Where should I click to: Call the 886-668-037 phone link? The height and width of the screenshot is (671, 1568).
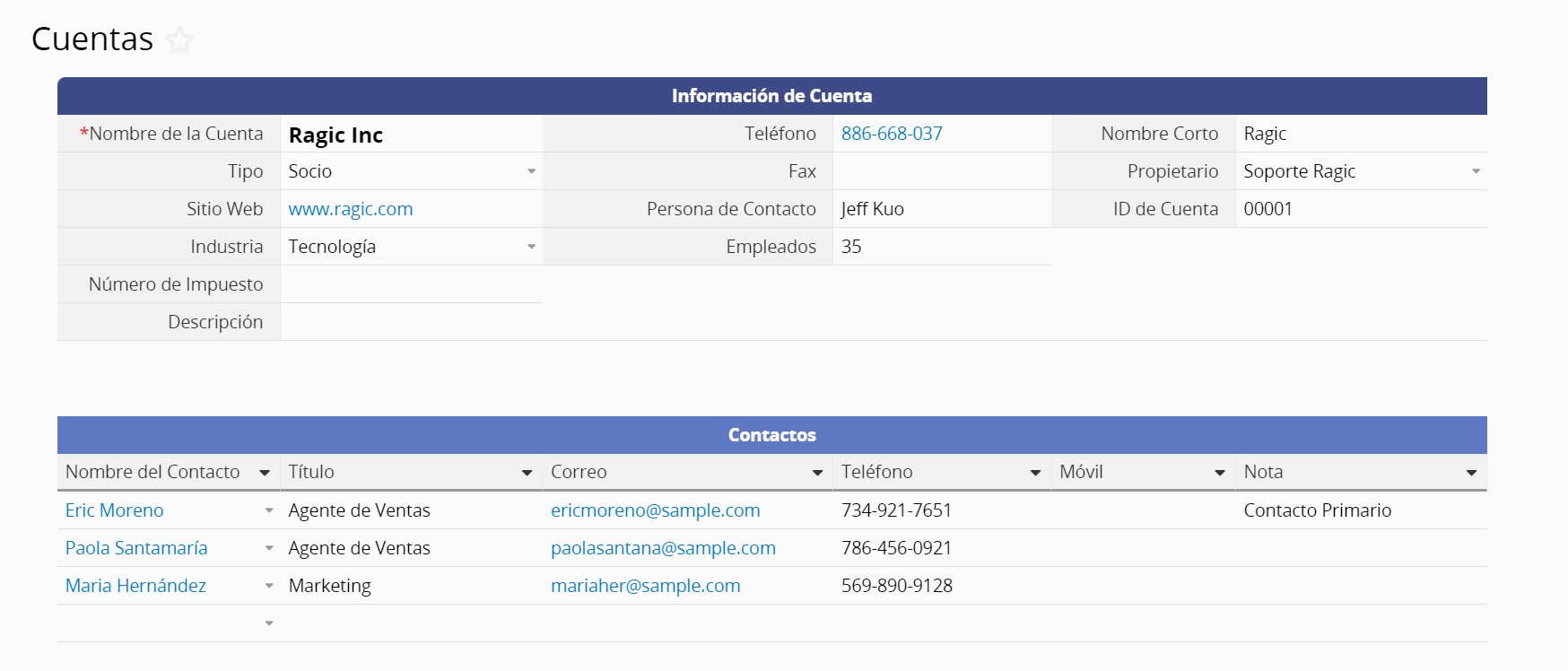892,134
